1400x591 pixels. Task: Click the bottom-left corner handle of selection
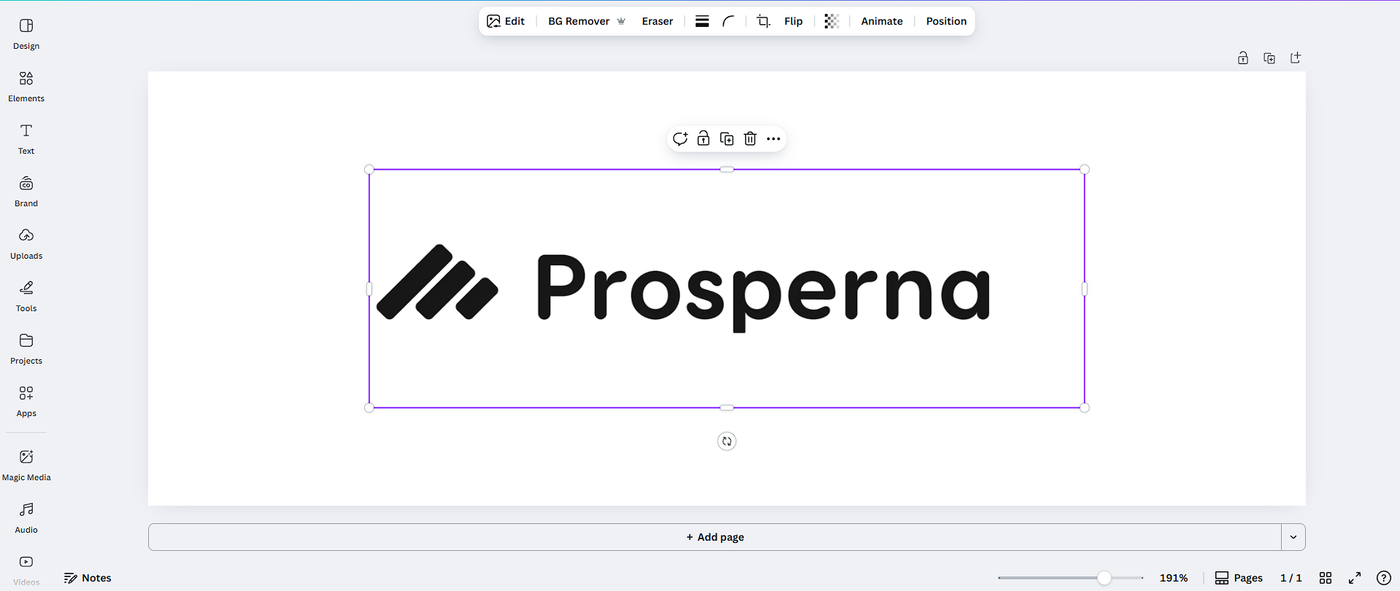[369, 408]
